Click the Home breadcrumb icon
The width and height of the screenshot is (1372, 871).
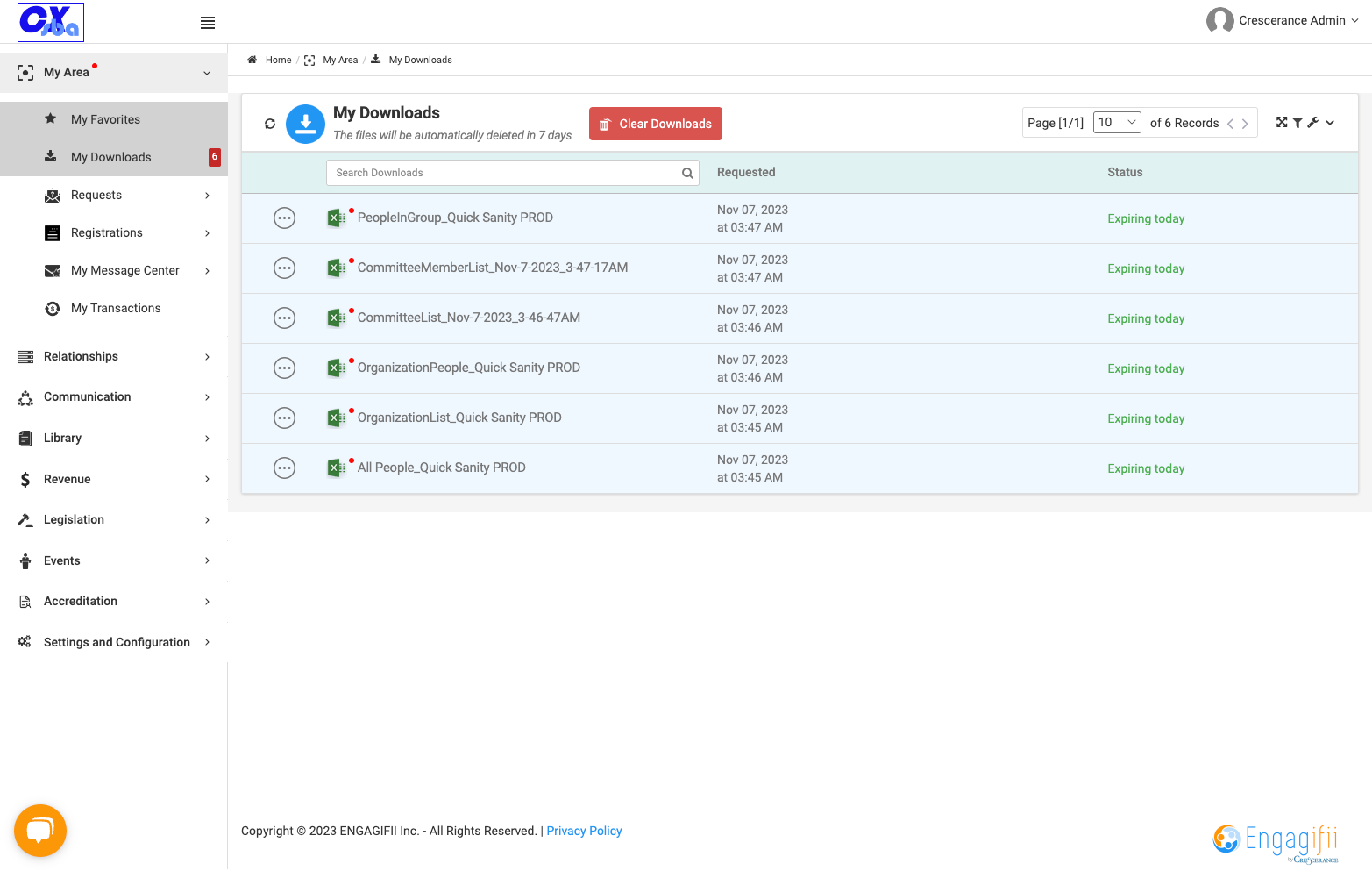point(252,60)
